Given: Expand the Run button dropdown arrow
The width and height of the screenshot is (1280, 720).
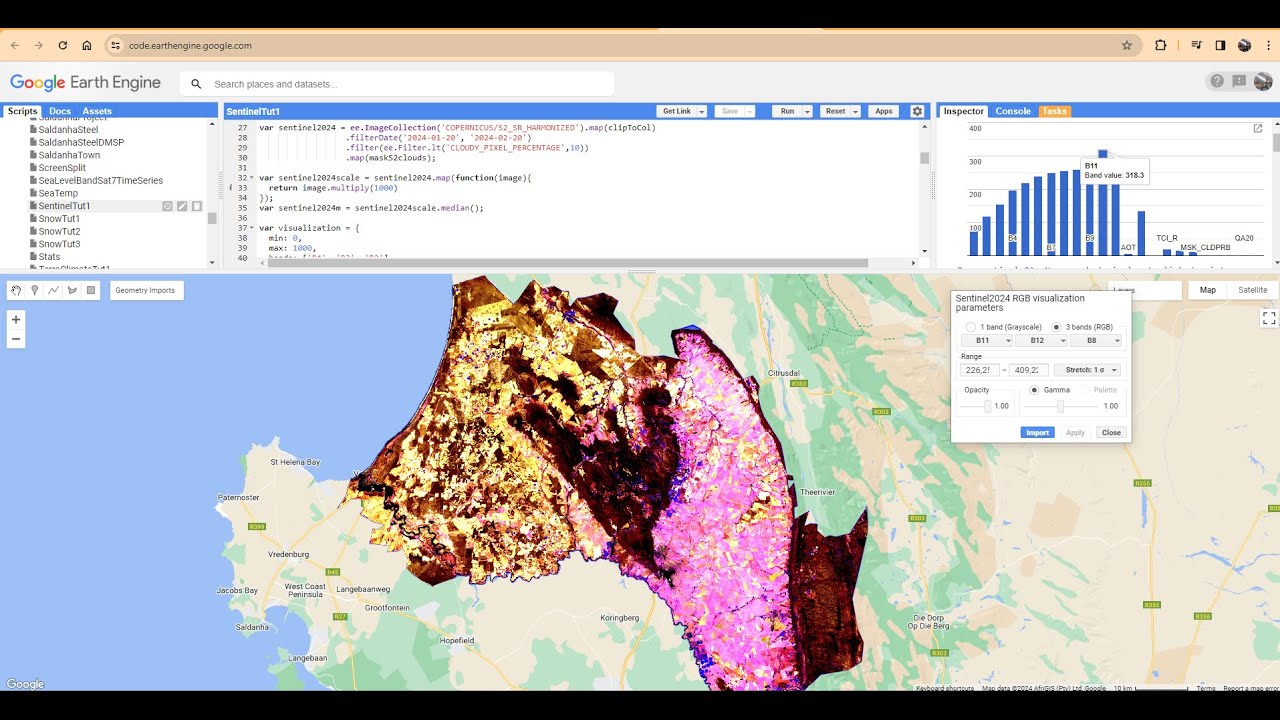Looking at the screenshot, I should pyautogui.click(x=807, y=111).
